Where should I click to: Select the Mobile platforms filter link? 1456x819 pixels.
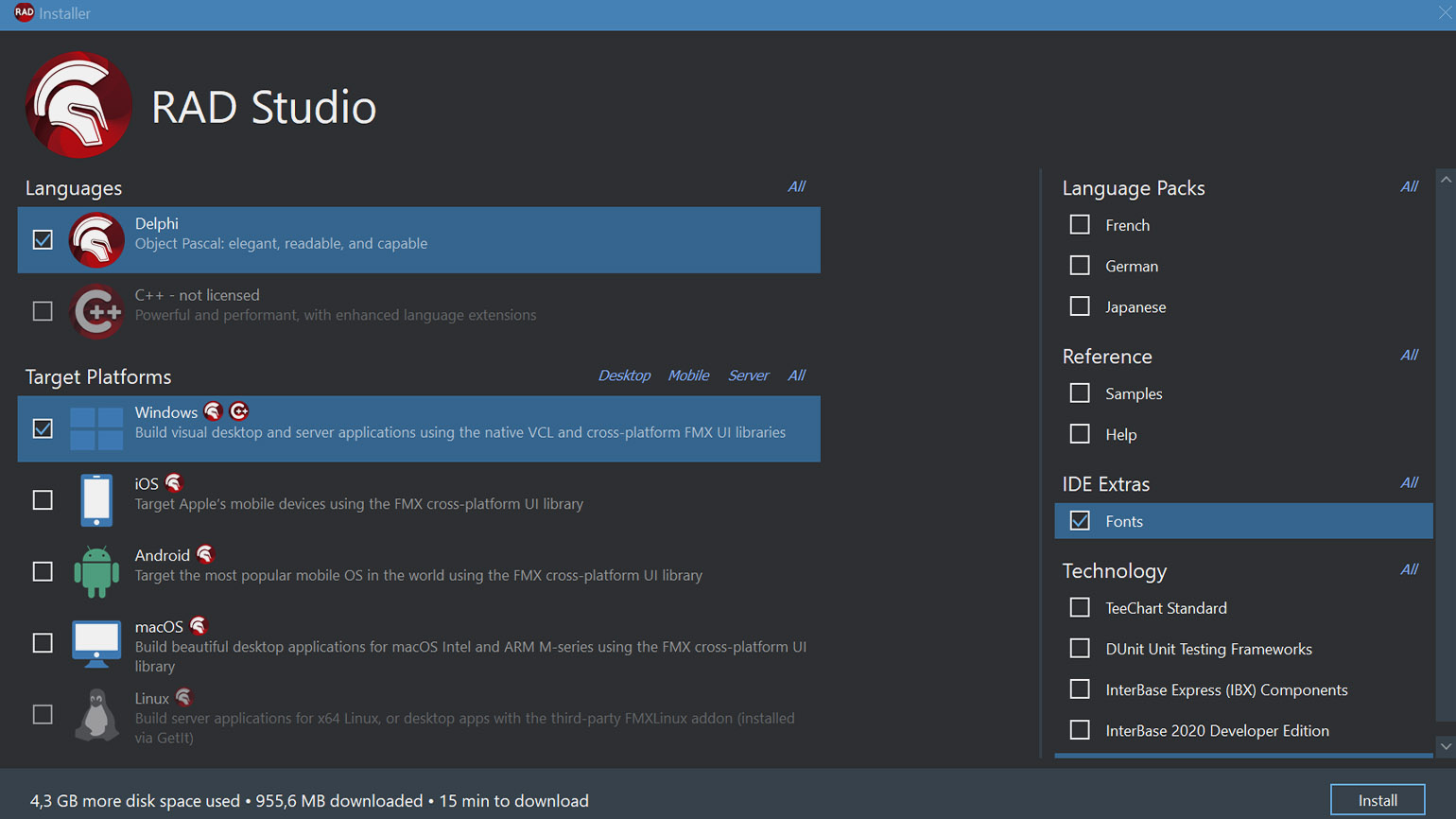click(x=688, y=375)
